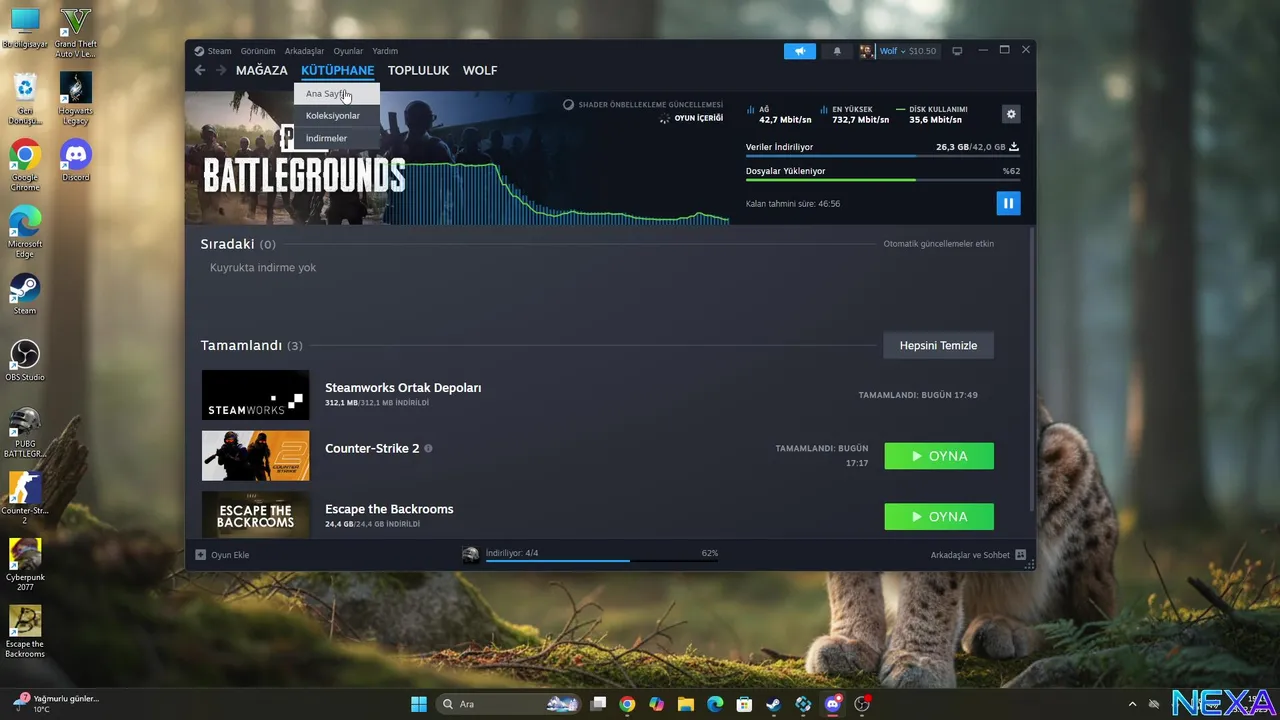Open the WOLF profile tab
Screen dimensions: 1280x720
480,70
